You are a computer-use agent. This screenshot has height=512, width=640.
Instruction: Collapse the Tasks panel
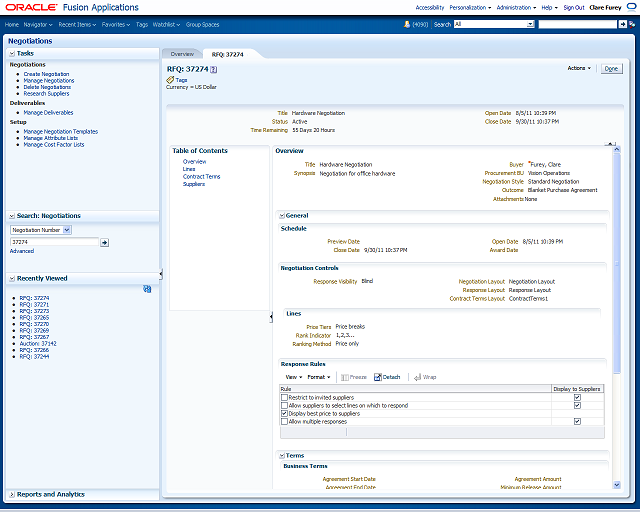12,53
